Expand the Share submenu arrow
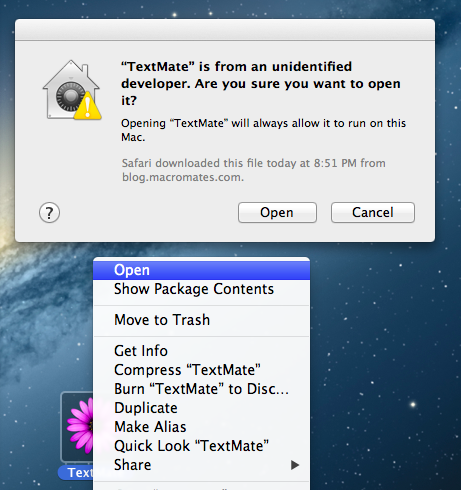This screenshot has width=461, height=490. click(295, 465)
